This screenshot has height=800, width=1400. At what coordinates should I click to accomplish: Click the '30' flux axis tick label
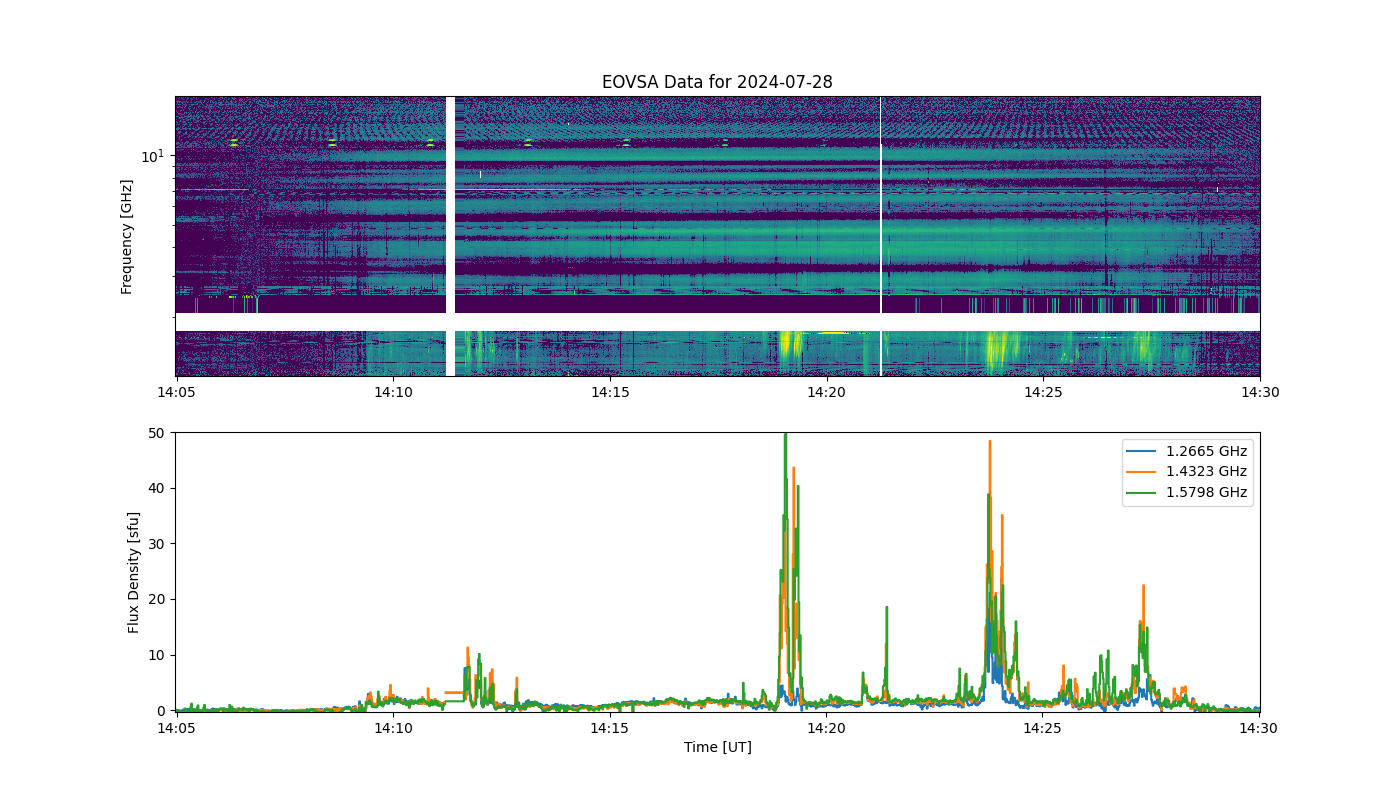[158, 544]
